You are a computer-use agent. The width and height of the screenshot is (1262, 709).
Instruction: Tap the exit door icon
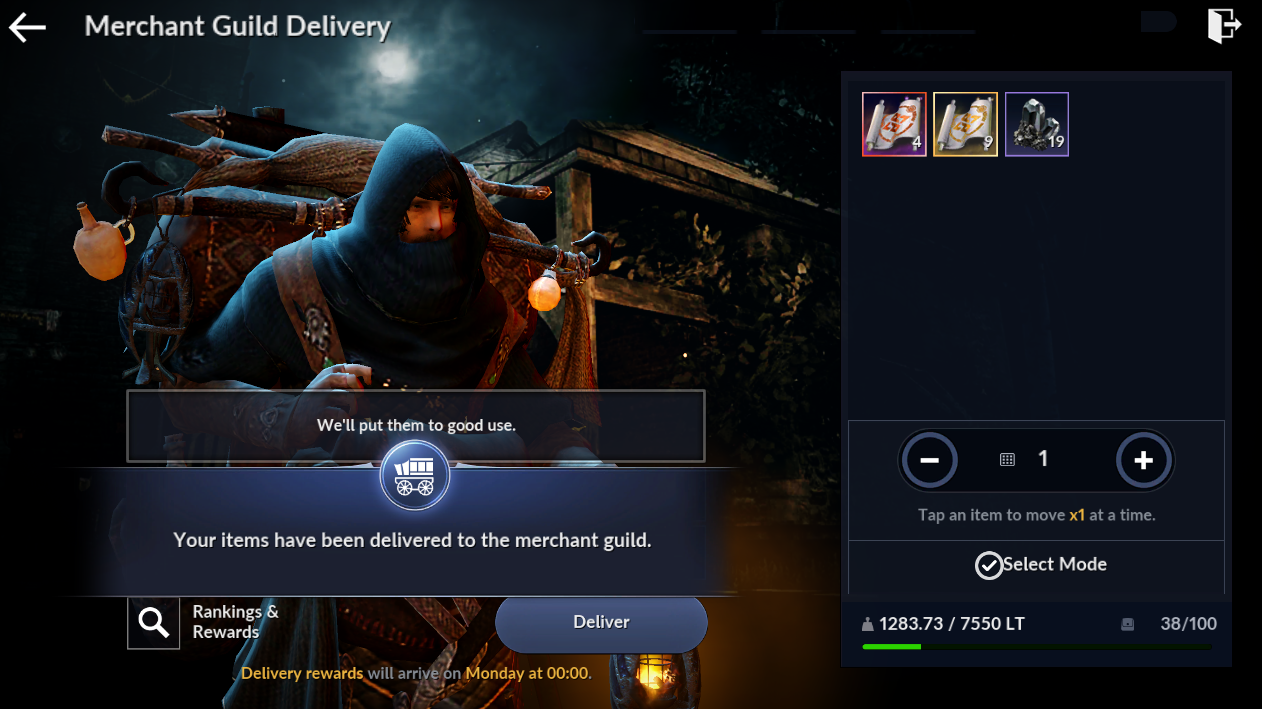(x=1224, y=25)
